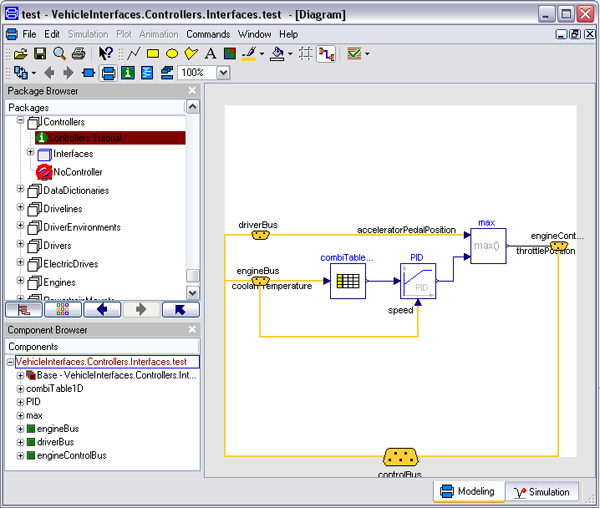Open the line color dropdown arrow

tap(263, 54)
